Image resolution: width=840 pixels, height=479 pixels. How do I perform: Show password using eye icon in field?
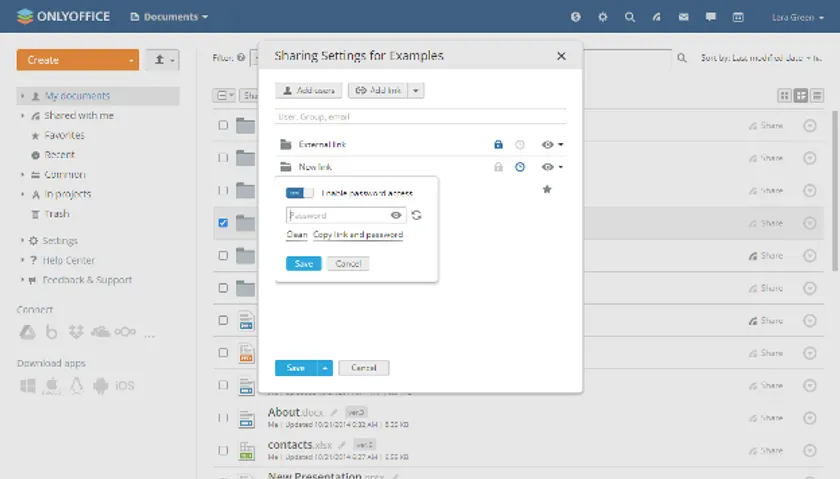pyautogui.click(x=396, y=215)
